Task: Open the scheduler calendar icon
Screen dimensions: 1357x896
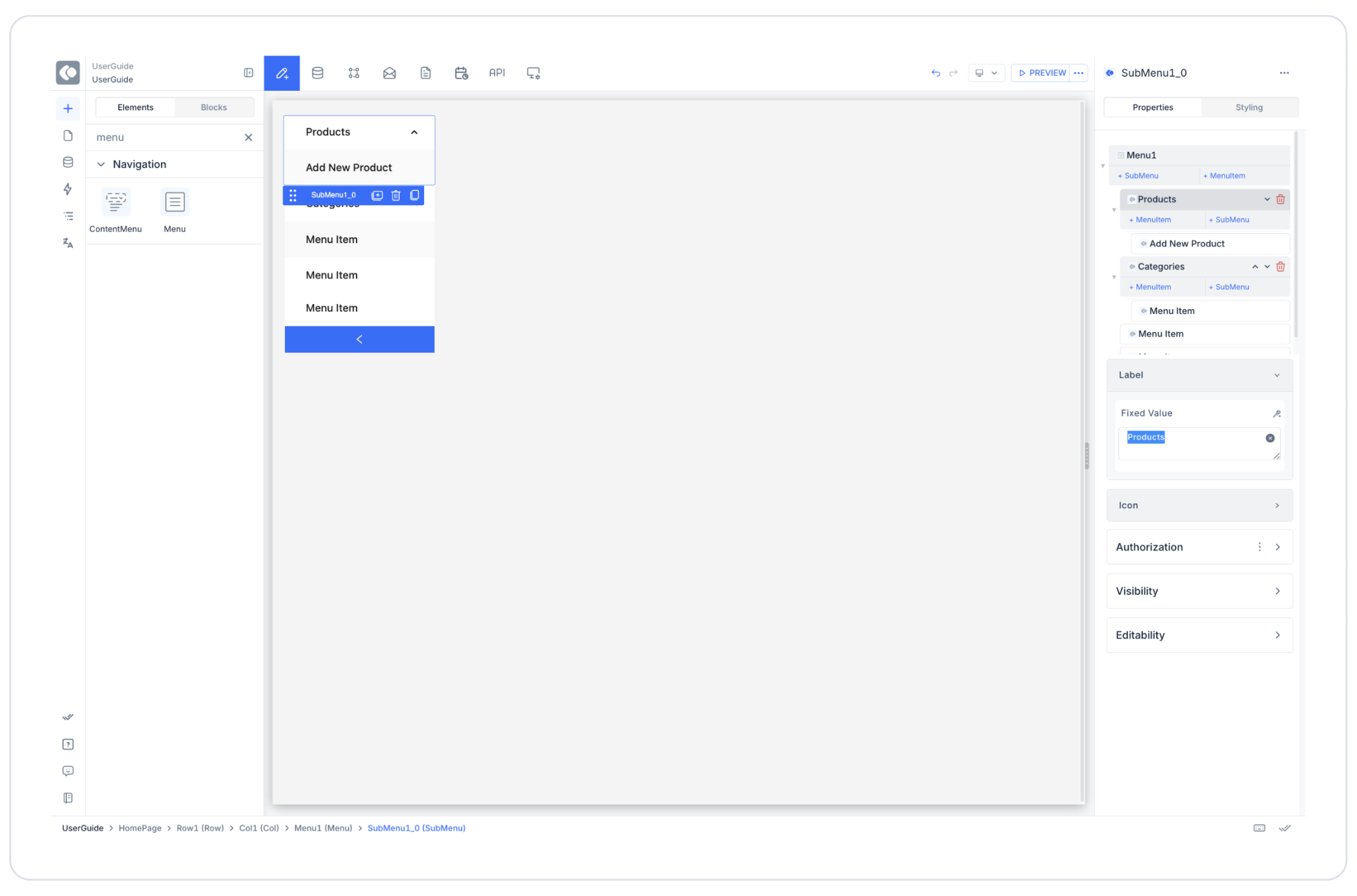Action: pos(461,73)
